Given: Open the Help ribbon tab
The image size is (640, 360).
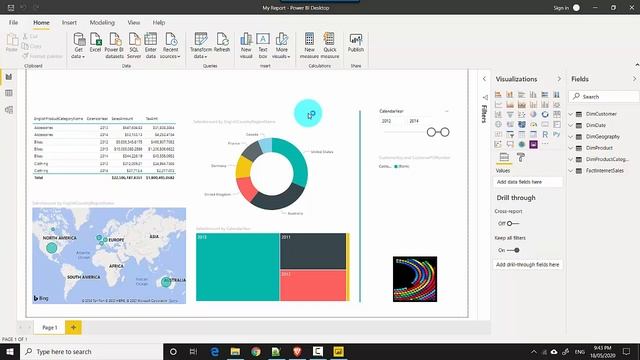Looking at the screenshot, I should (x=159, y=22).
